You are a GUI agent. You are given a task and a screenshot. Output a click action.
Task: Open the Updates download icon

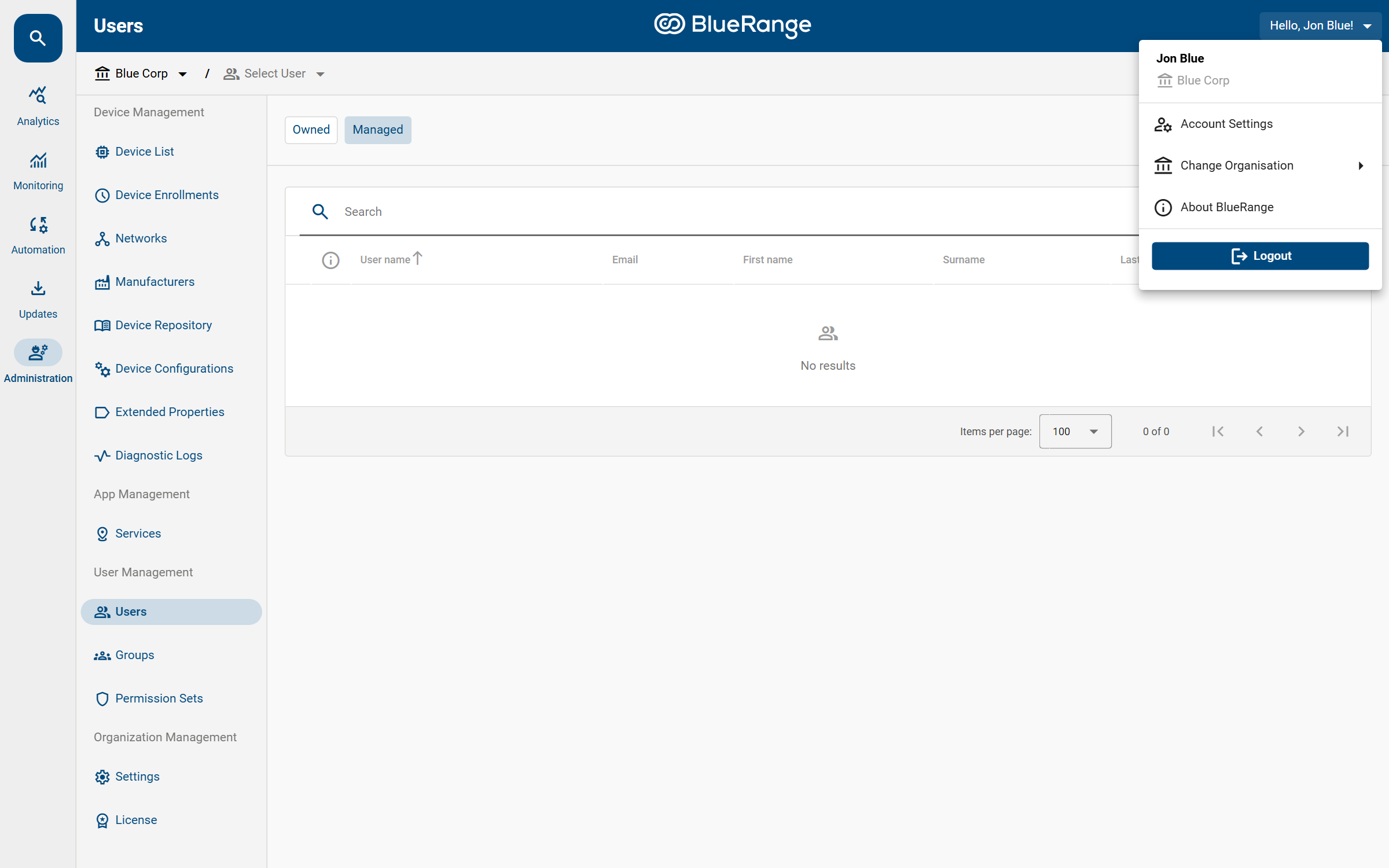[x=38, y=288]
